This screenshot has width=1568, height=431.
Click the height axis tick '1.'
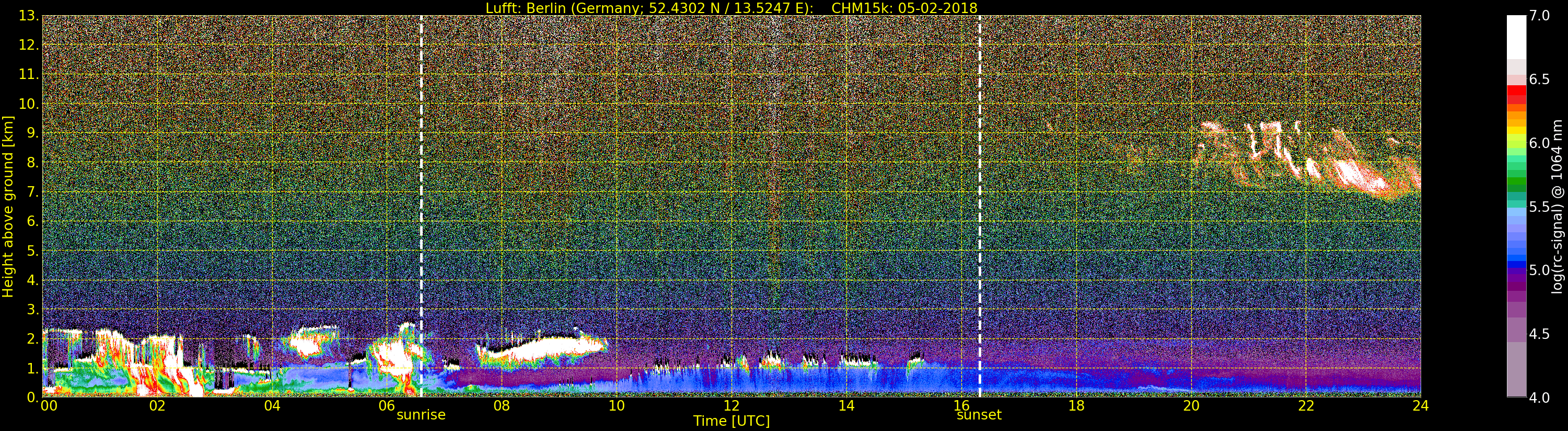[x=32, y=368]
